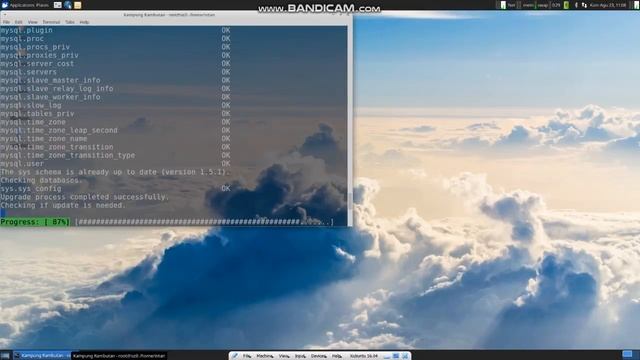Launch web browser globe icon in top panel
Image resolution: width=640 pixels, height=360 pixels.
point(68,5)
